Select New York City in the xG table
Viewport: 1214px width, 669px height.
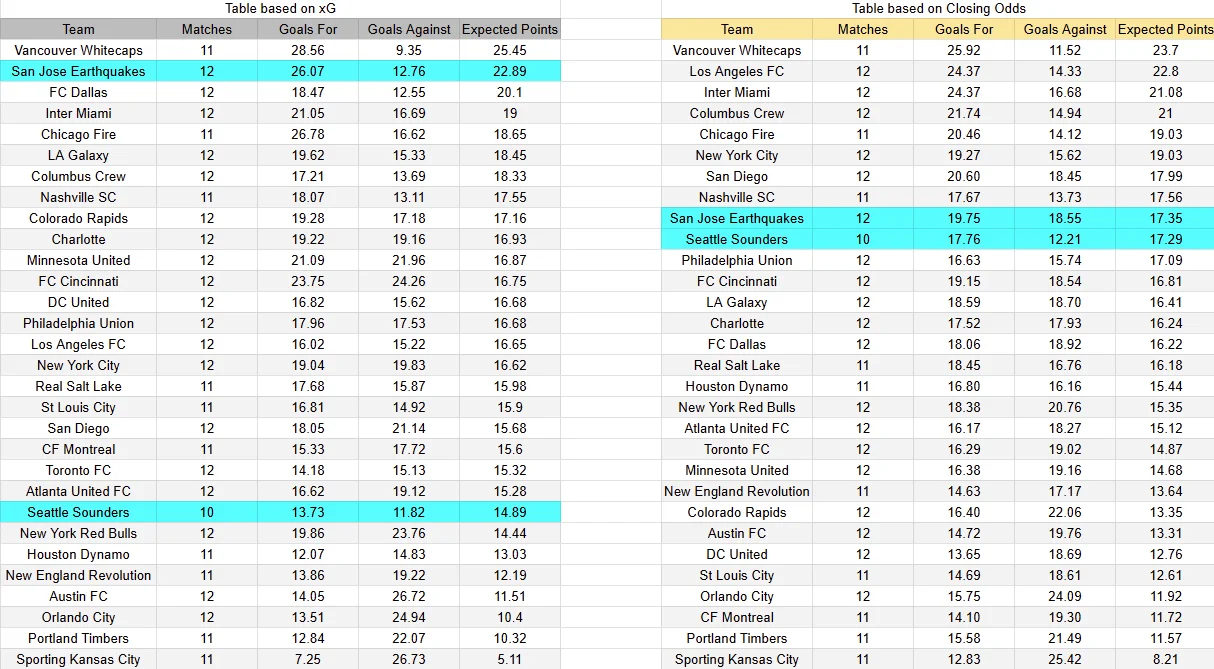79,365
